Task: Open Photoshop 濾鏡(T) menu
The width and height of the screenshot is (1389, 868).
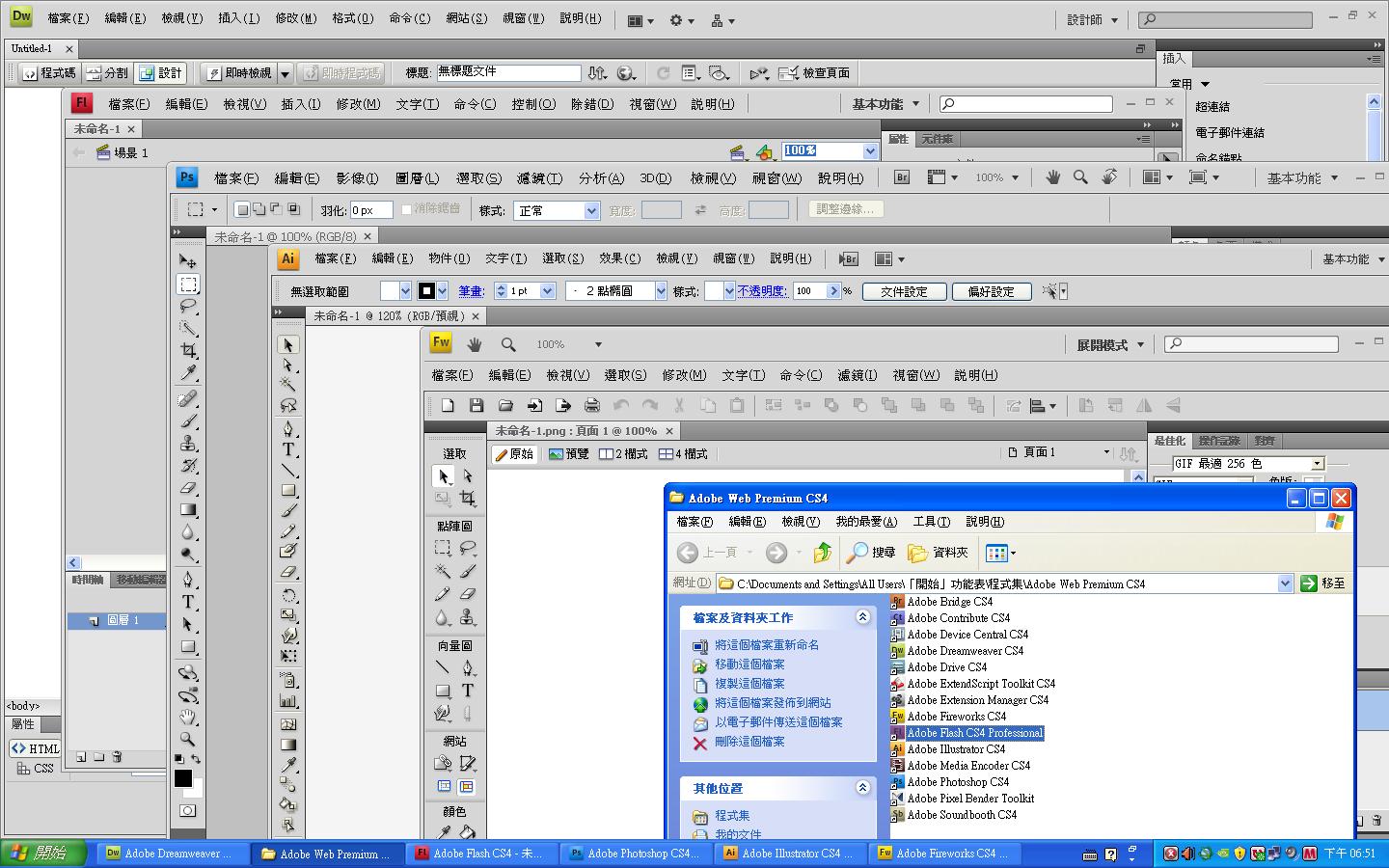Action: point(538,178)
